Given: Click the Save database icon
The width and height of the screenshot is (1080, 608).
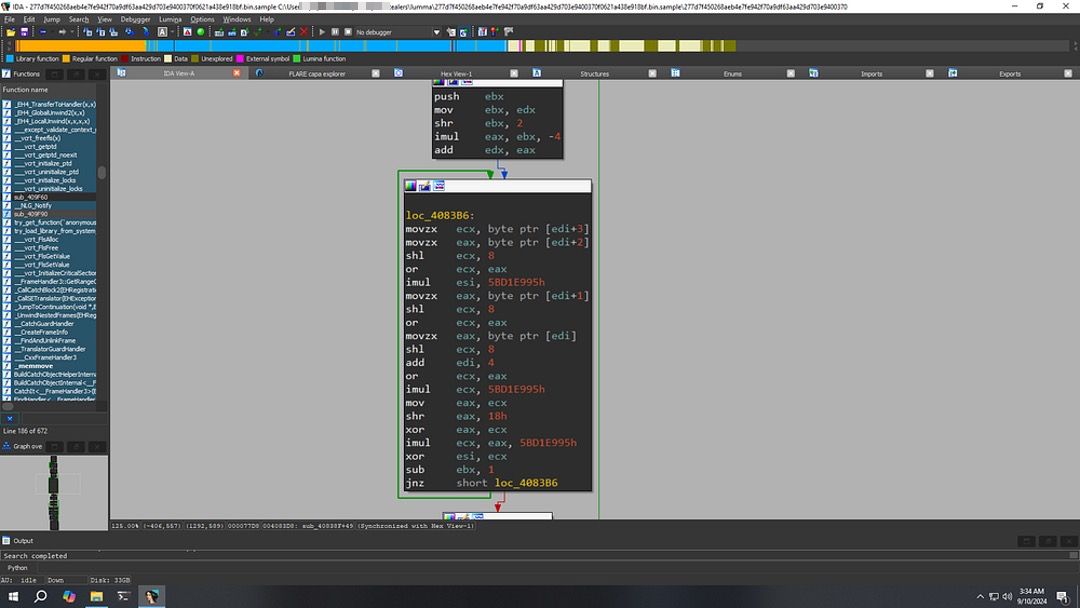Looking at the screenshot, I should tap(23, 32).
